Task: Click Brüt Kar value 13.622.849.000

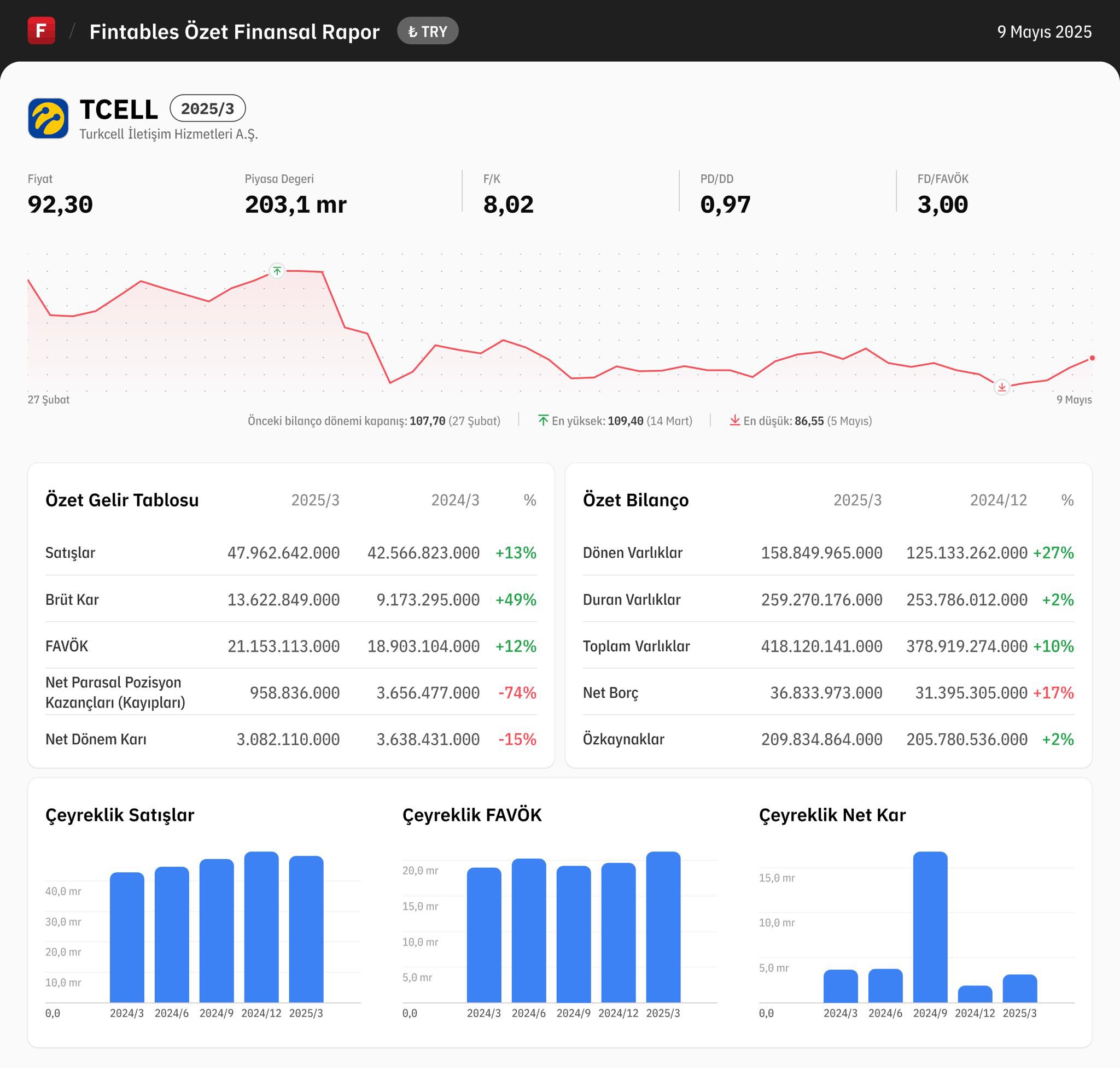Action: tap(284, 599)
